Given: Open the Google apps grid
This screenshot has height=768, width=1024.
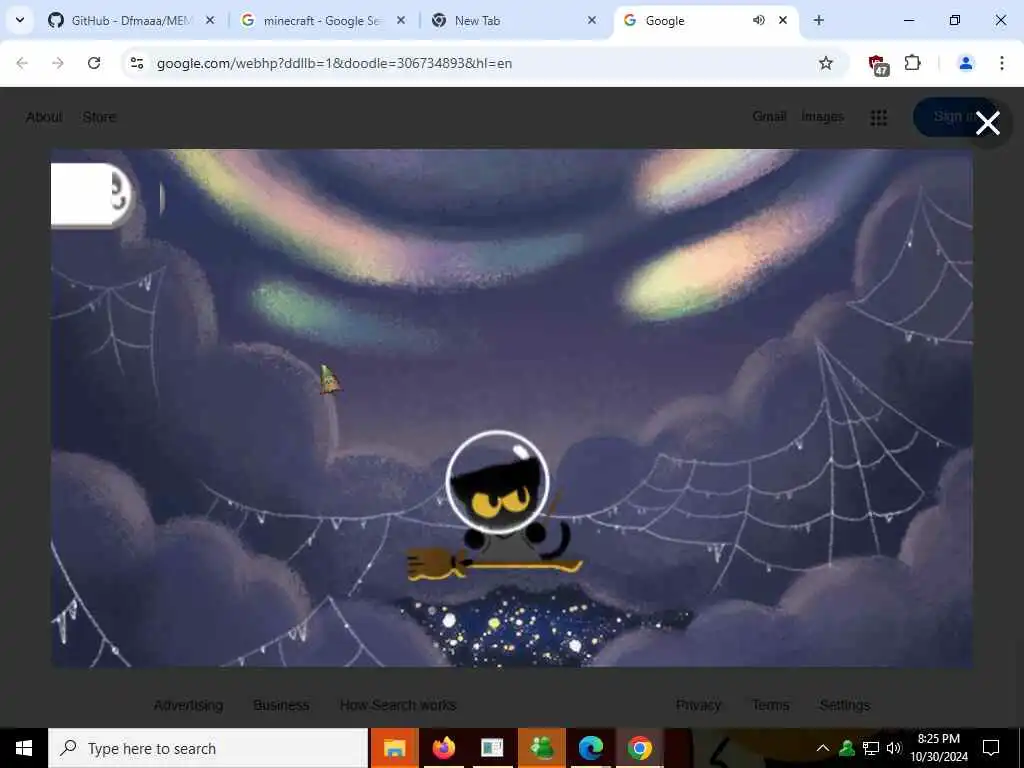Looking at the screenshot, I should (878, 118).
